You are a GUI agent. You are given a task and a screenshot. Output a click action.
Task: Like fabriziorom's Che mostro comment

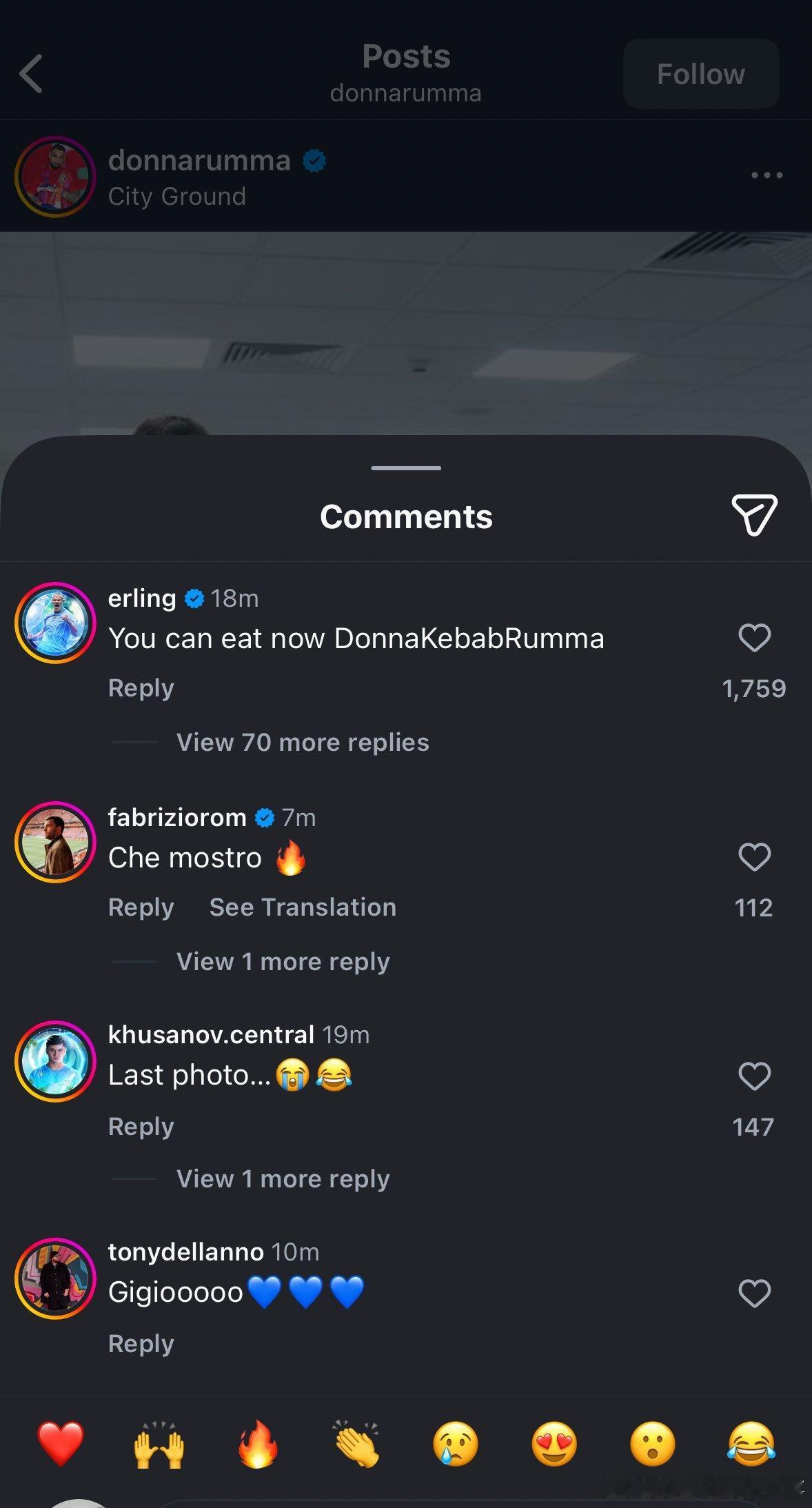pos(754,857)
